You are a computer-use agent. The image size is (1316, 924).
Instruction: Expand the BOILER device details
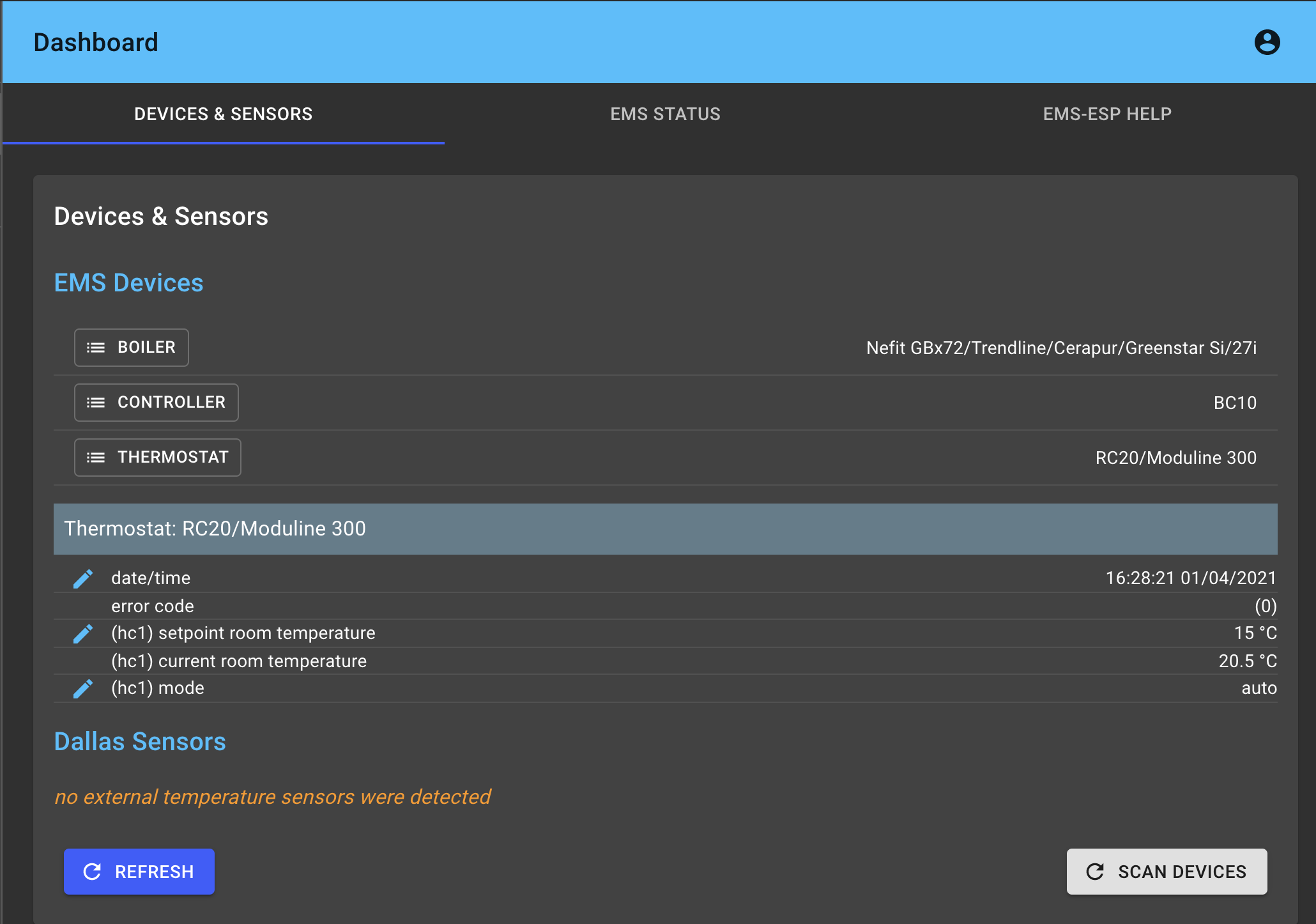point(131,348)
